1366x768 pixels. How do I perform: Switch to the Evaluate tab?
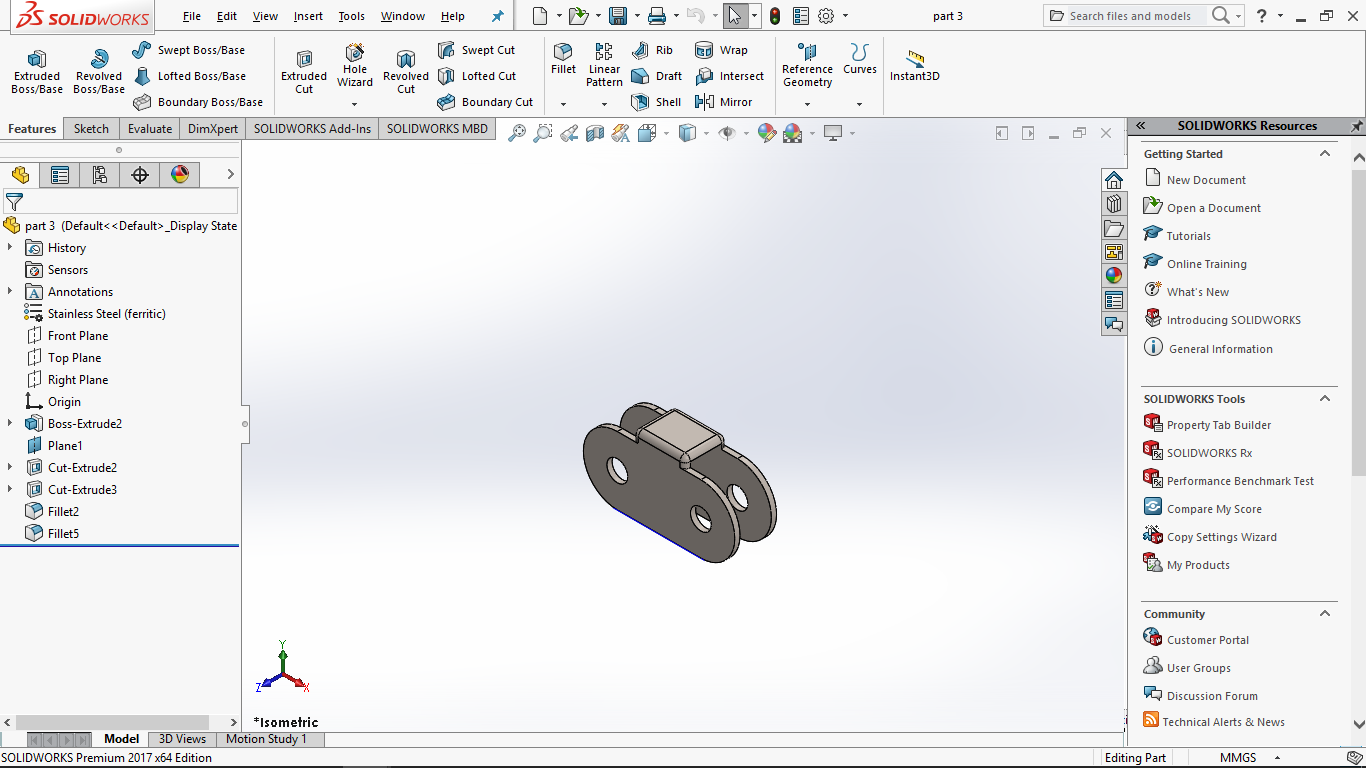[150, 128]
